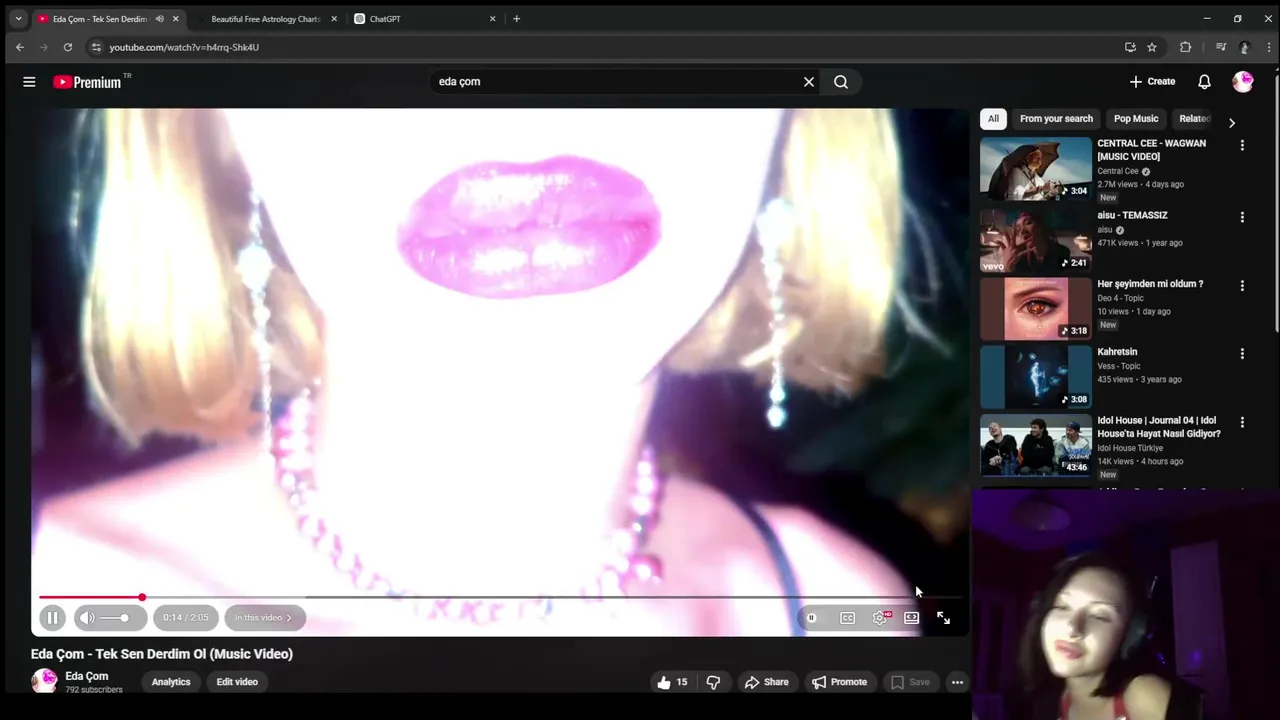Open Chrome profile avatar

[x=1244, y=47]
